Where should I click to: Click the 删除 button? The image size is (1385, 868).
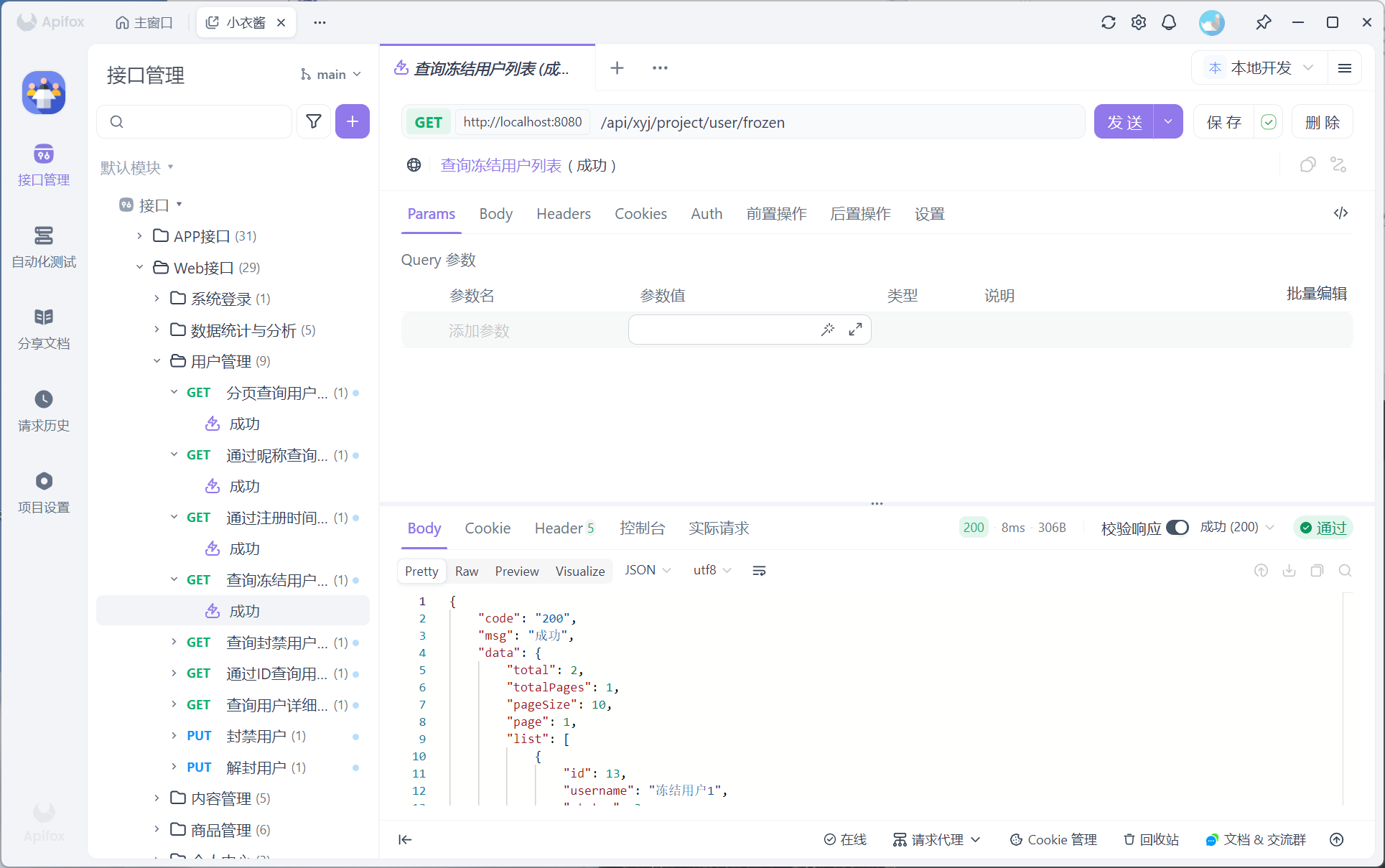click(x=1322, y=122)
